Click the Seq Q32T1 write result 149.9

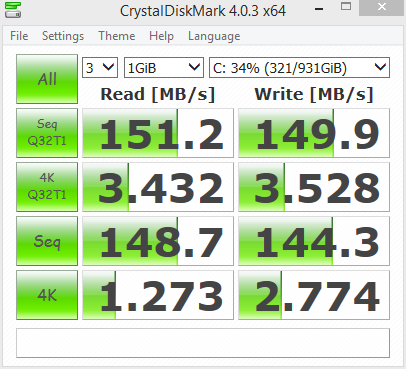pyautogui.click(x=314, y=133)
